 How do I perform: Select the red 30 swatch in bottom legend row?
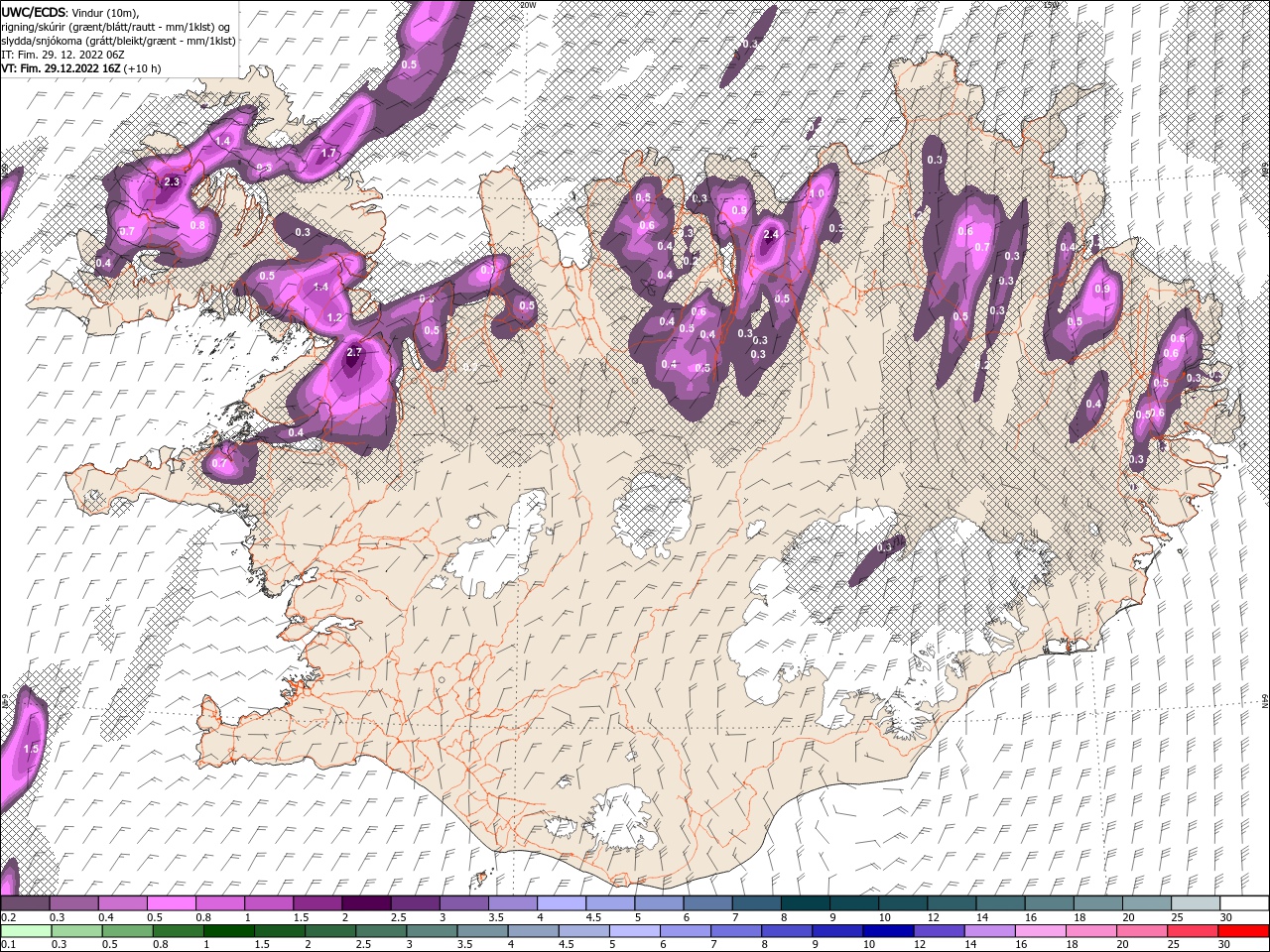tap(1243, 931)
